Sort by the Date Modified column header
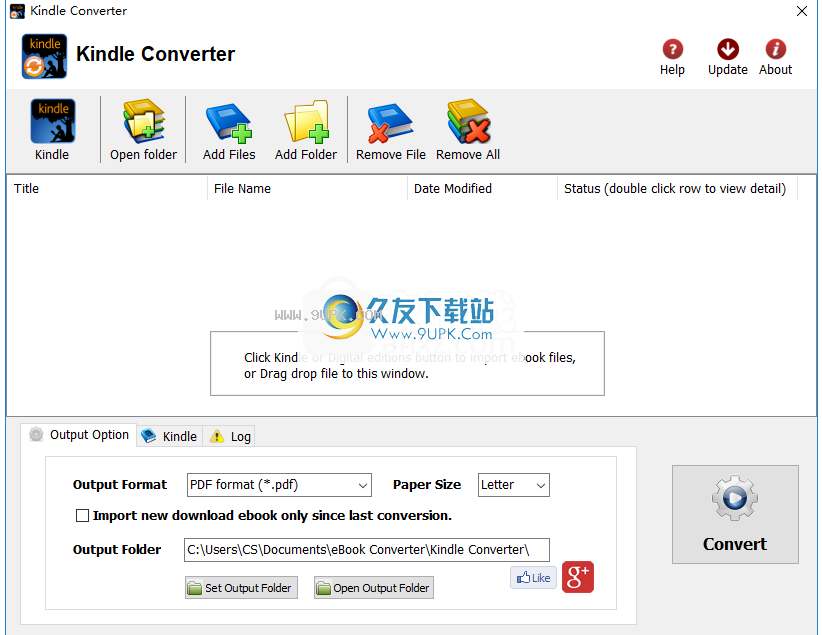The width and height of the screenshot is (822, 635). pos(482,189)
